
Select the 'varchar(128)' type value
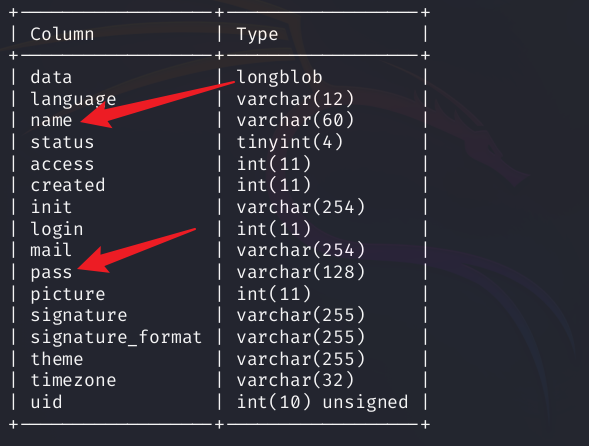pyautogui.click(x=301, y=272)
